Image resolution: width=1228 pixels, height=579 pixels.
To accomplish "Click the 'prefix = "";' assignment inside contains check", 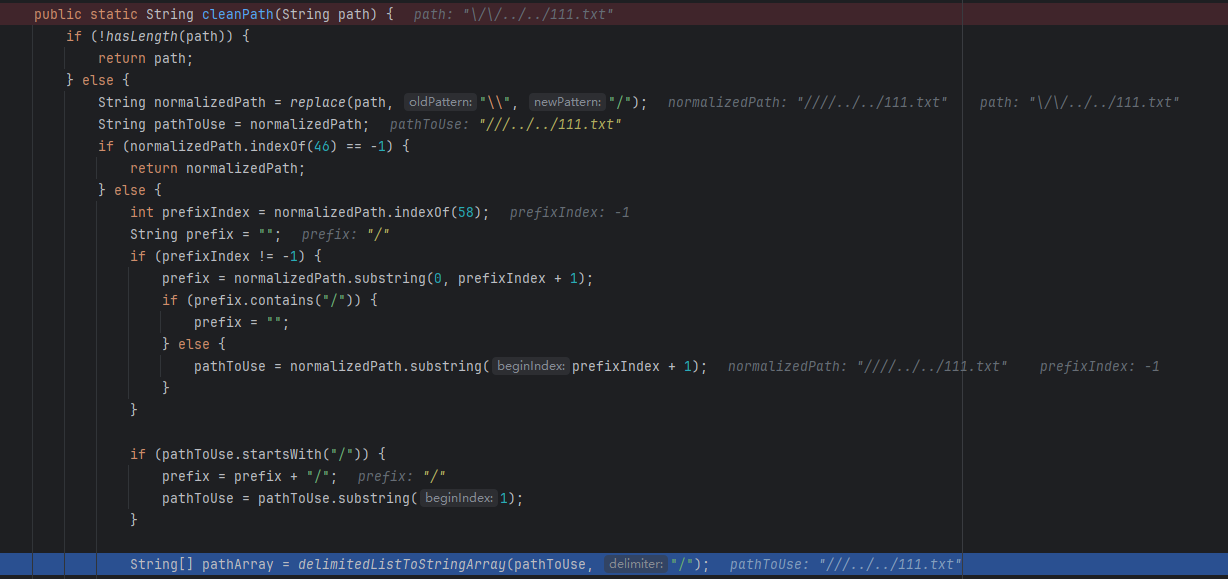I will (x=241, y=322).
